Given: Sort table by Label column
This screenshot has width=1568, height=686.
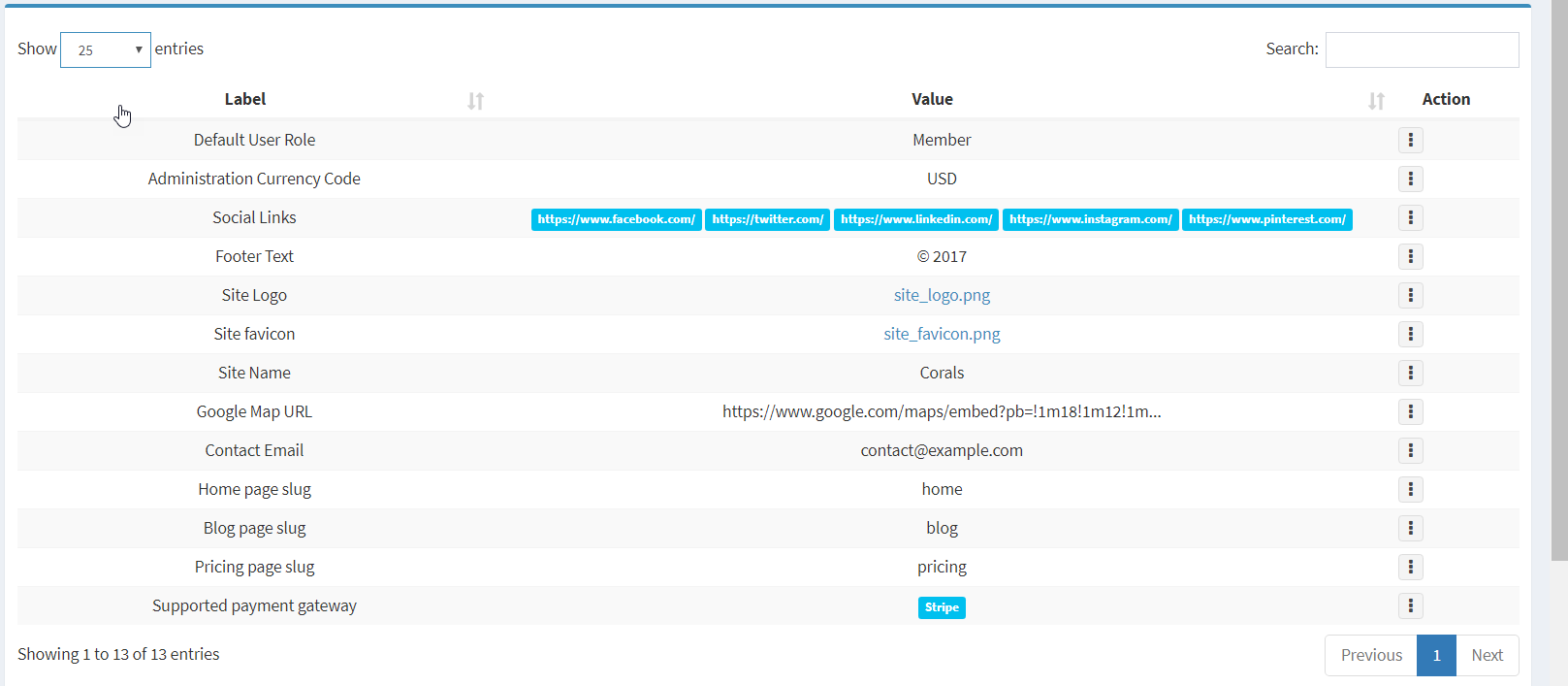Looking at the screenshot, I should point(245,100).
